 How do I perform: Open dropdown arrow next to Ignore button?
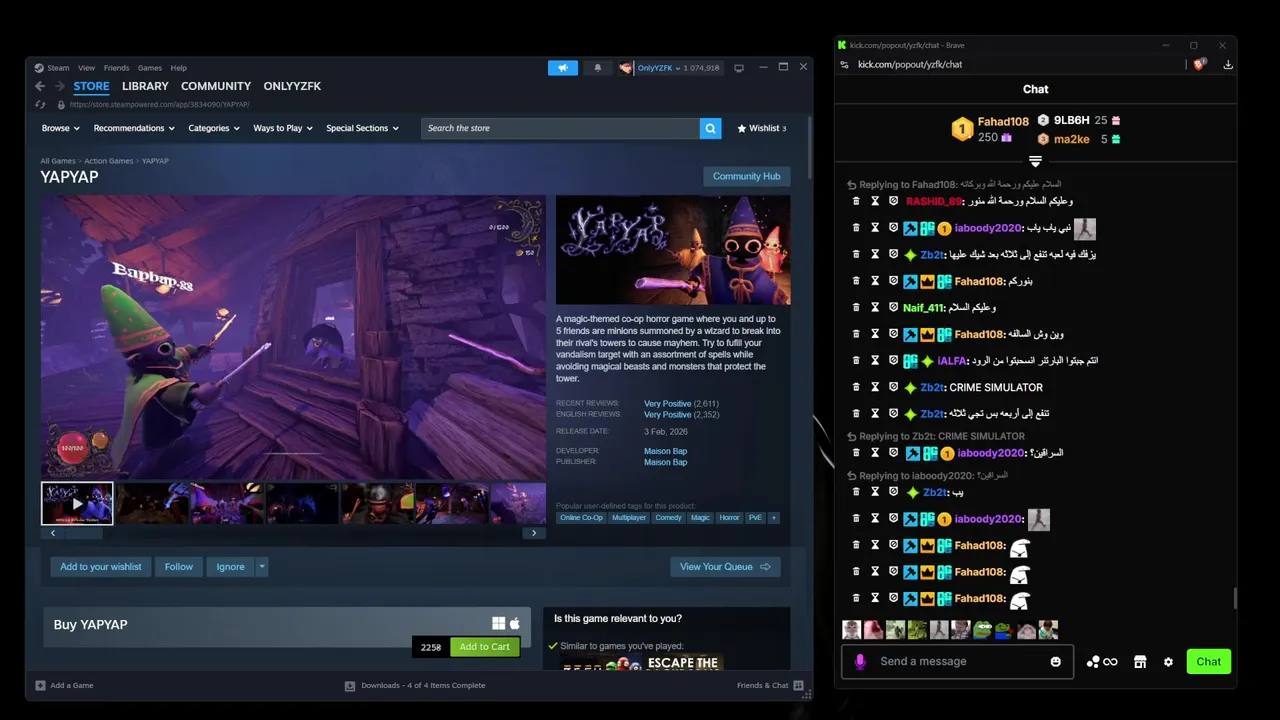262,567
